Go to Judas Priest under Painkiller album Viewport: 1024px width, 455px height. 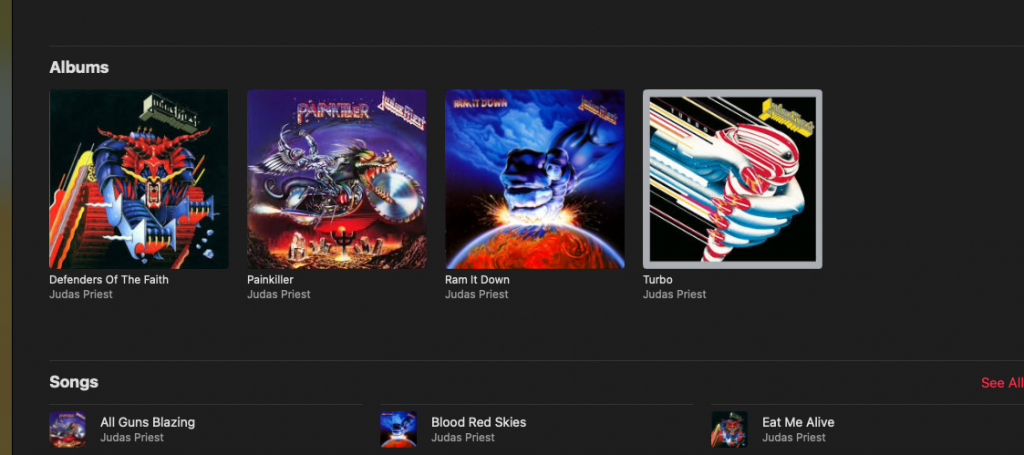coord(279,294)
